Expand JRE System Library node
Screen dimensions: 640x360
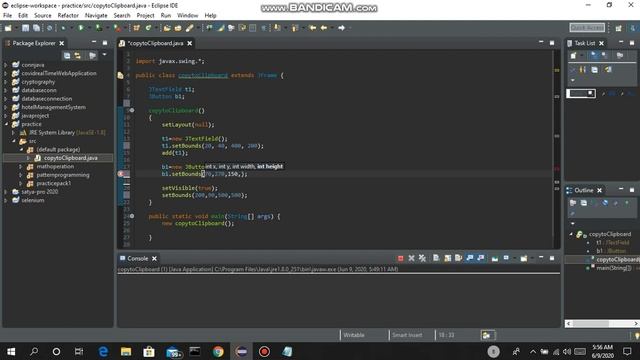[x=13, y=133]
